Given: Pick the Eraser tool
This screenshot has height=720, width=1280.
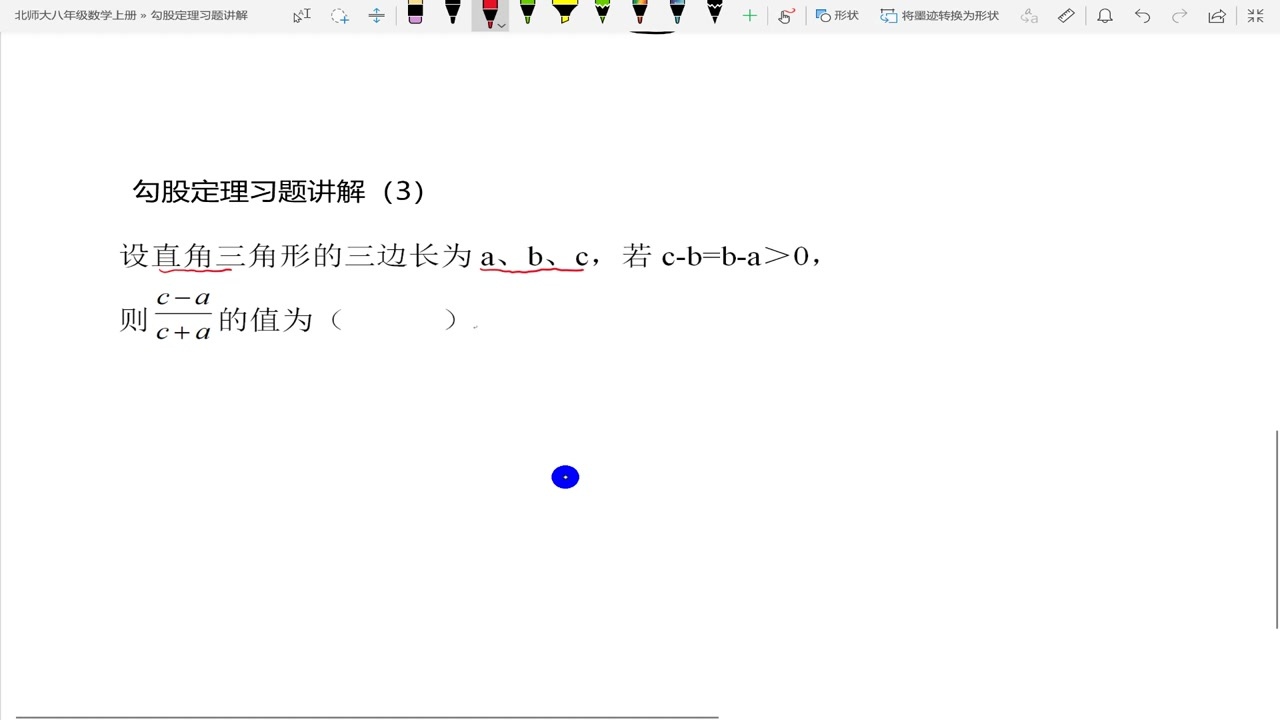Looking at the screenshot, I should [415, 14].
